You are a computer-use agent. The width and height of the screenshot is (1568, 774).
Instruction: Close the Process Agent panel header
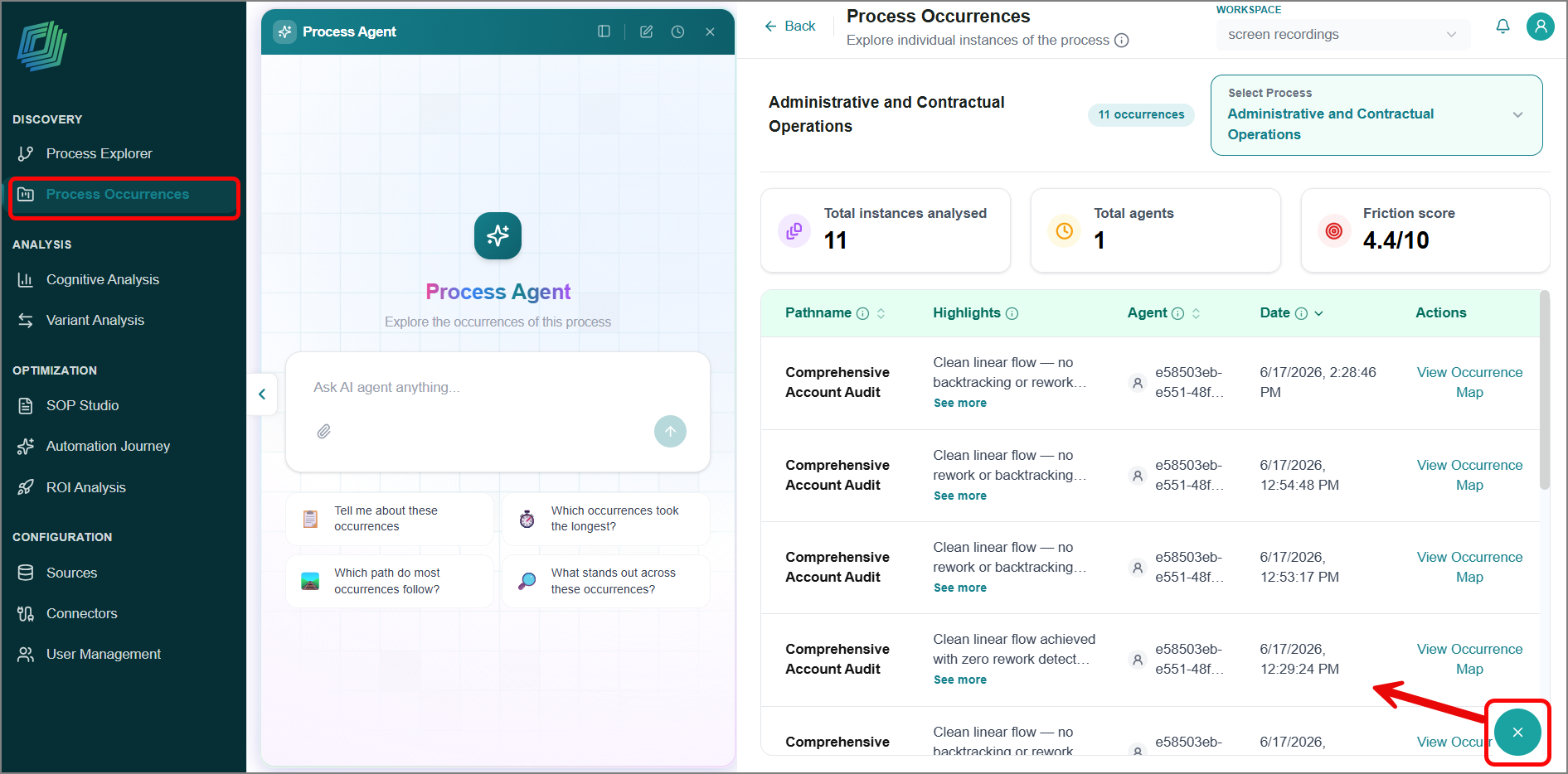[x=710, y=31]
